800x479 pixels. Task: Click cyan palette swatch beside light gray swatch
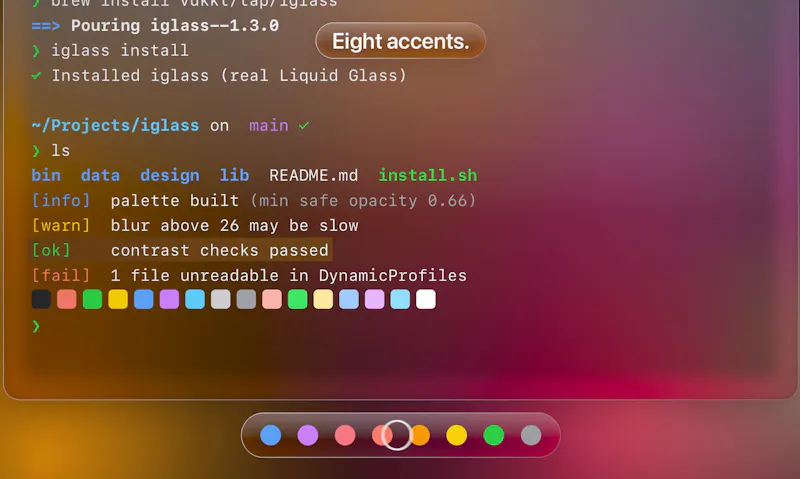[x=195, y=299]
